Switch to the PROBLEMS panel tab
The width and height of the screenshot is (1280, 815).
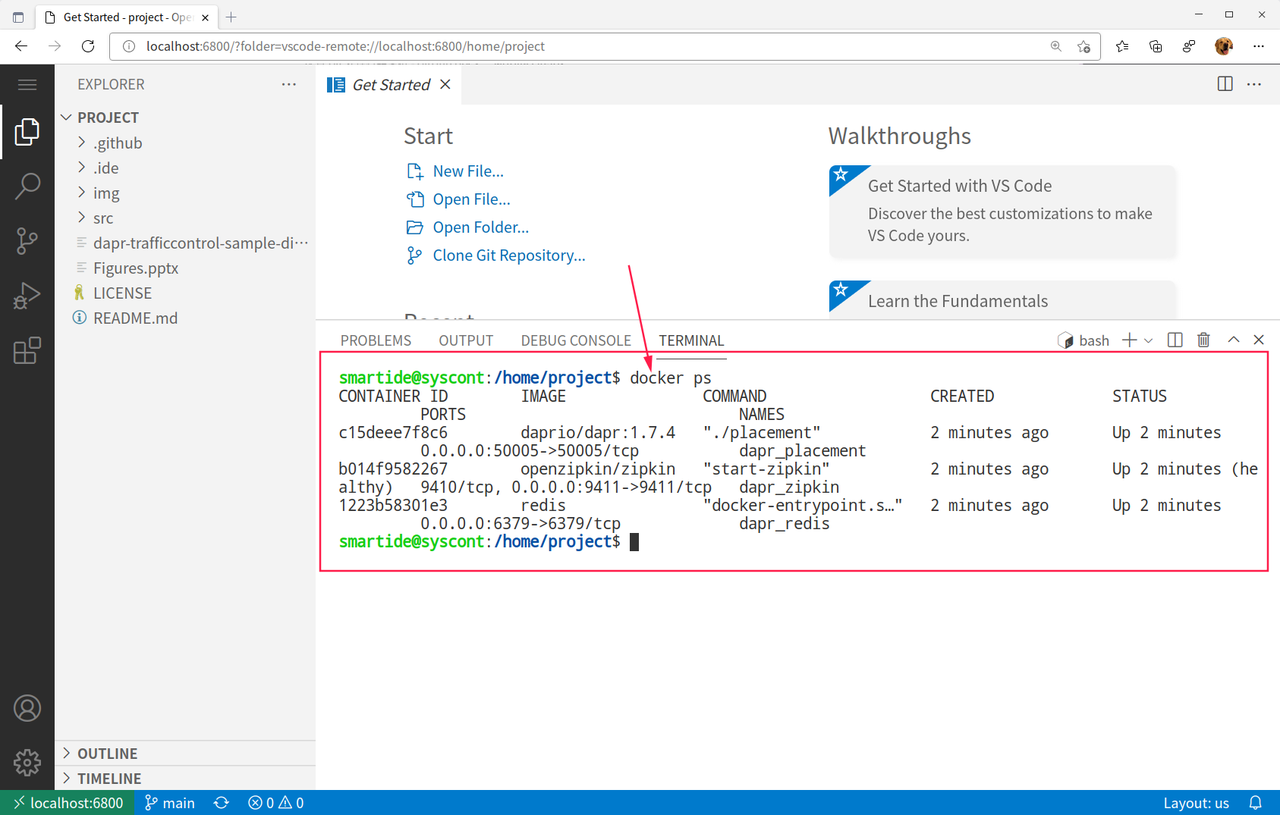375,340
